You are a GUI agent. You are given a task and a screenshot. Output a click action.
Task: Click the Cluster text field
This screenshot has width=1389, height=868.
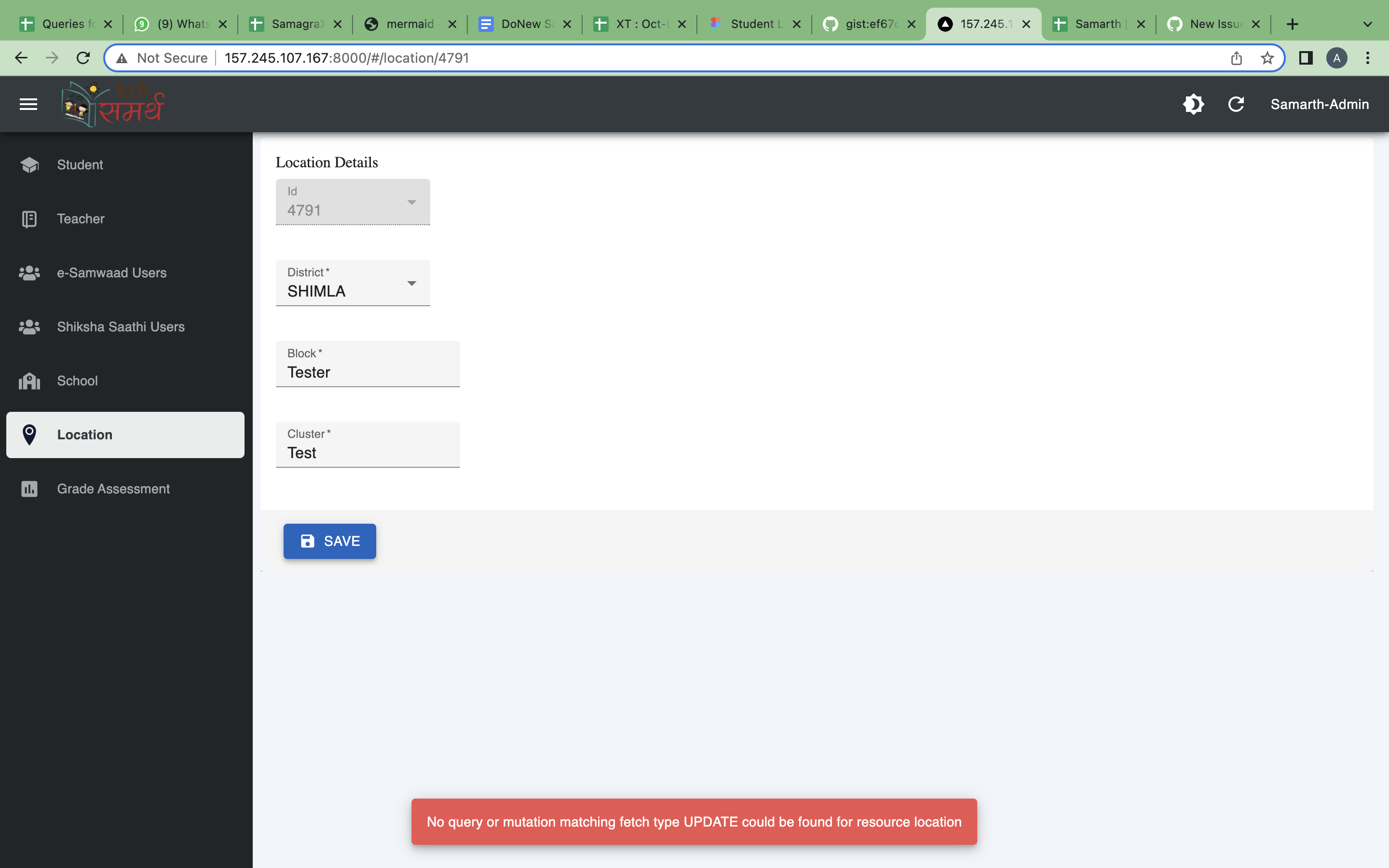point(368,453)
